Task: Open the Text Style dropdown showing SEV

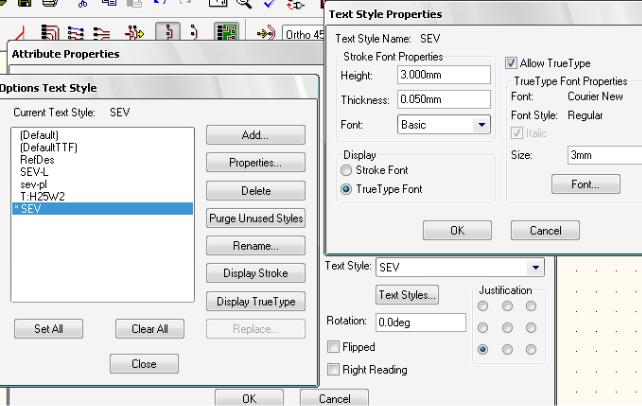Action: pos(460,267)
